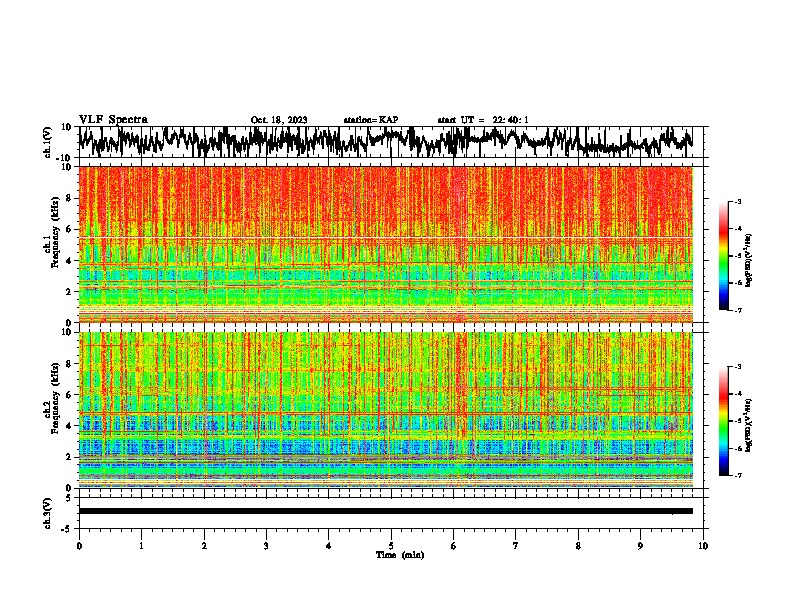This screenshot has width=792, height=612.
Task: Click the ch.2 color scale bar
Action: click(x=724, y=421)
